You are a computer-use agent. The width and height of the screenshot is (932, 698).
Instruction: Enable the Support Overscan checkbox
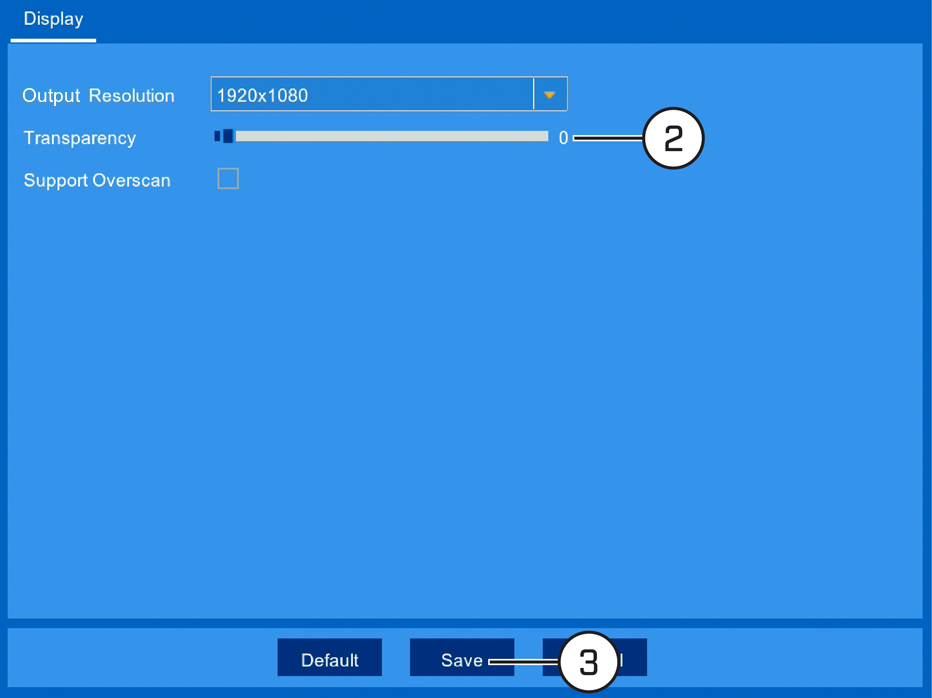[x=228, y=178]
